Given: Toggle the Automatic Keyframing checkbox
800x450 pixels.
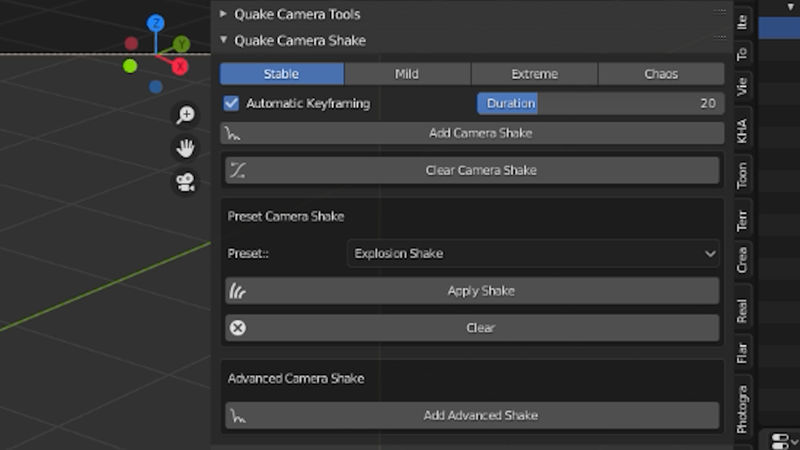Looking at the screenshot, I should [231, 104].
